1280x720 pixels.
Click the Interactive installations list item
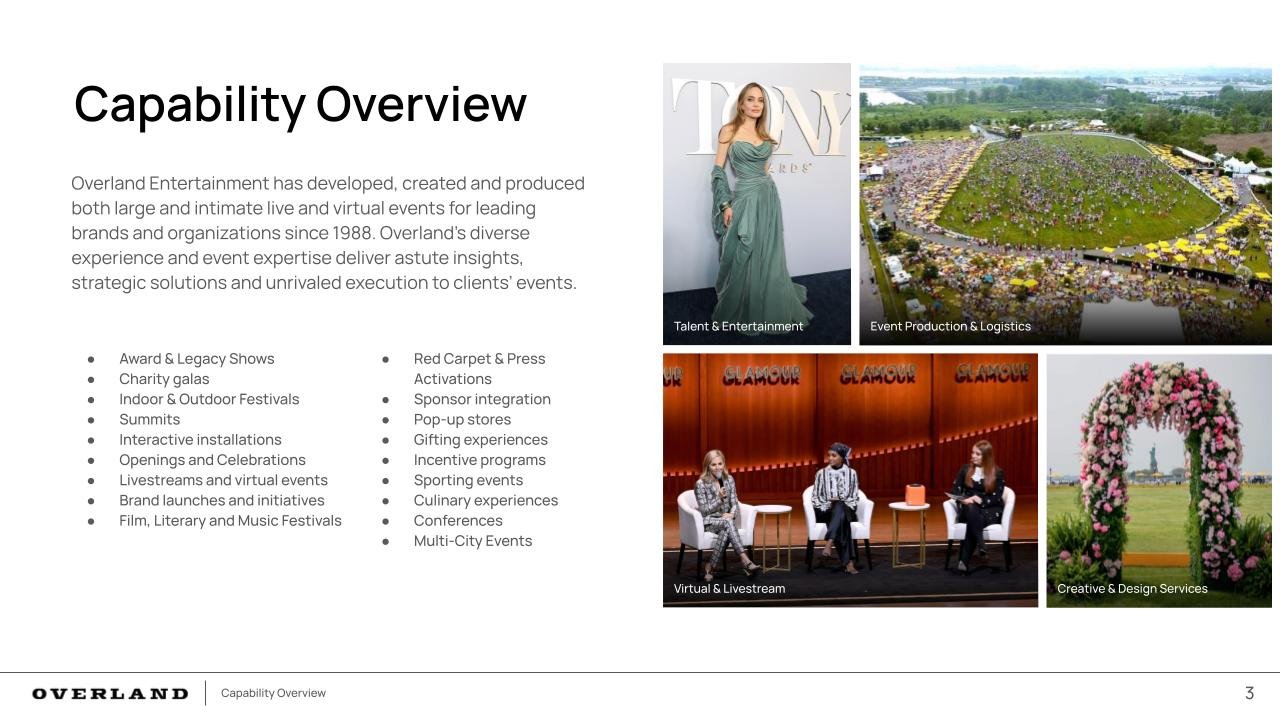click(200, 439)
